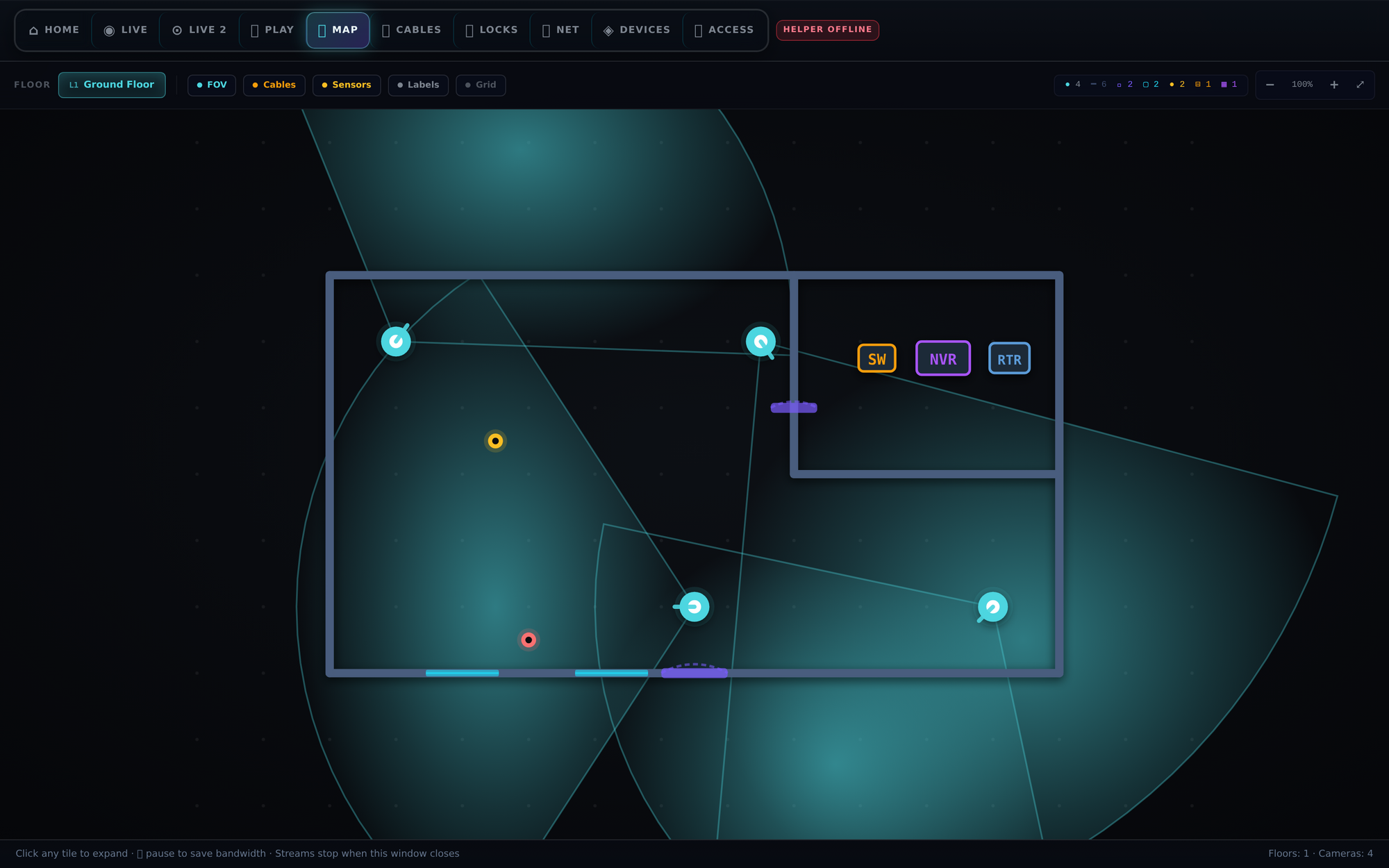Screen dimensions: 1389x868
Task: Select the camera in the room's upper-left corner
Action: [x=396, y=341]
